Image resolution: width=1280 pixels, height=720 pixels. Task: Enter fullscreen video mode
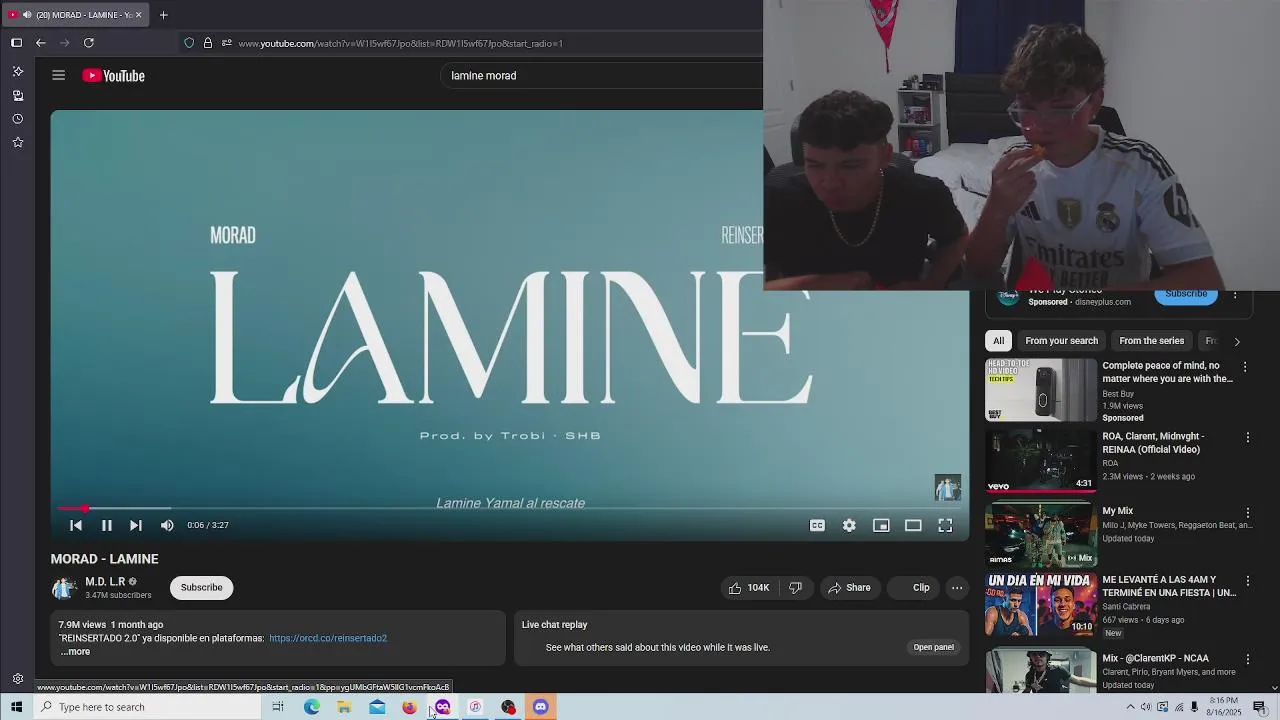point(945,525)
